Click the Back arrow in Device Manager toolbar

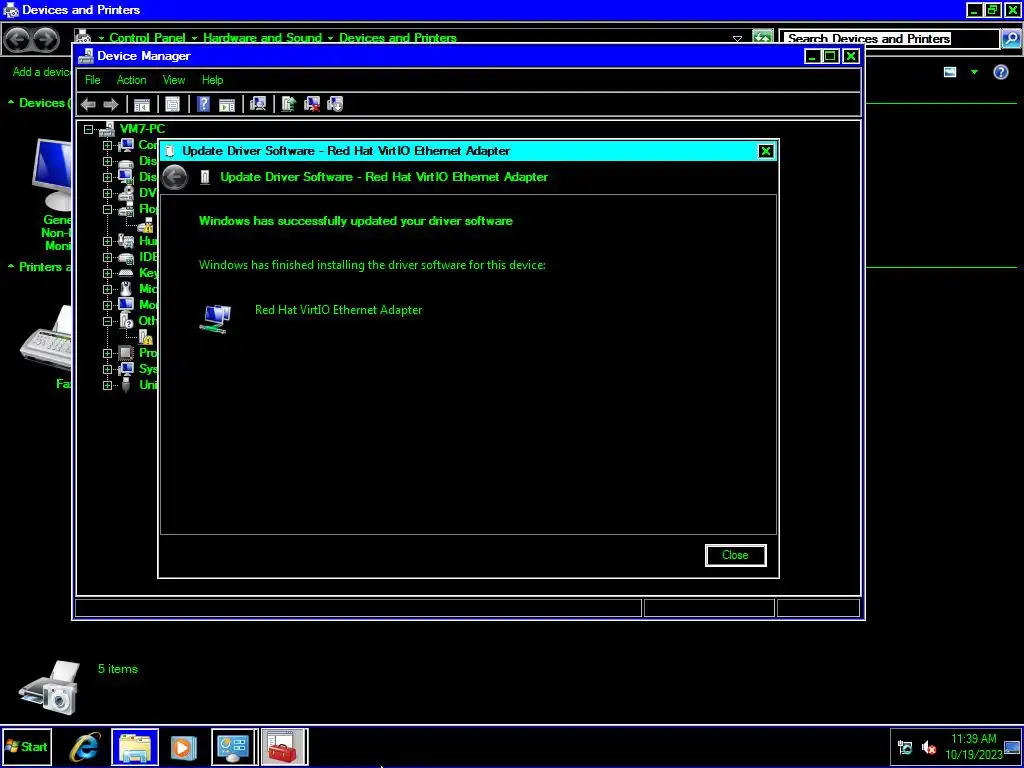(x=88, y=104)
